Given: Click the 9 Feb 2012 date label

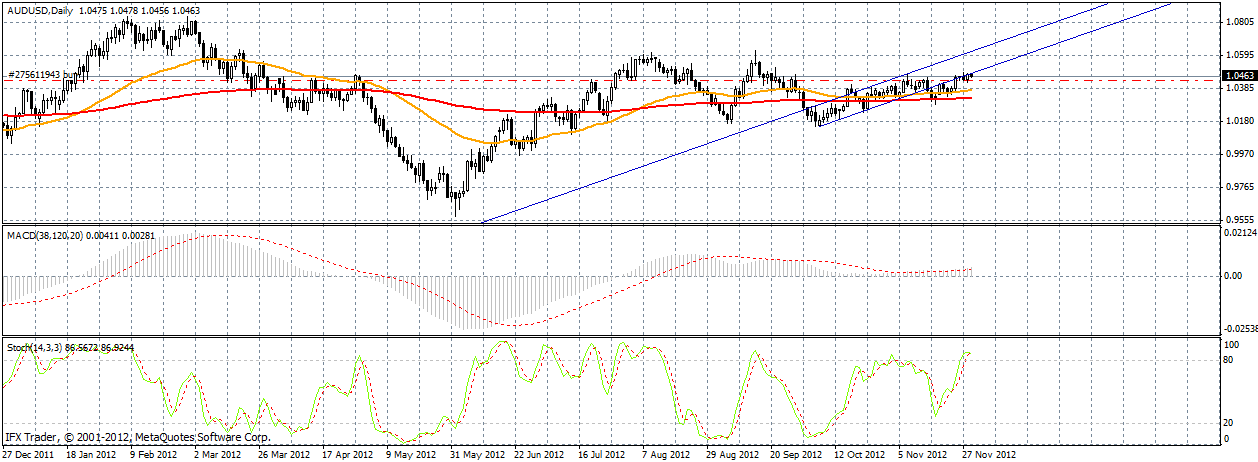Looking at the screenshot, I should pyautogui.click(x=156, y=453).
